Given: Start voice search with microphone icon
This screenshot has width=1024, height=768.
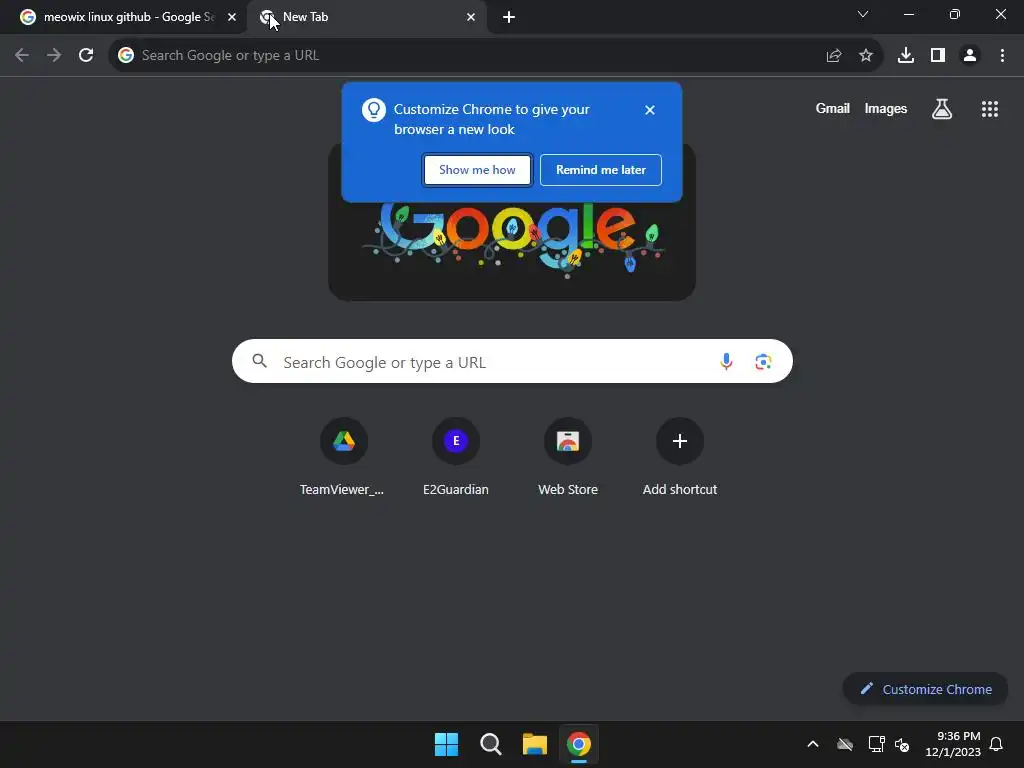Looking at the screenshot, I should (x=726, y=361).
